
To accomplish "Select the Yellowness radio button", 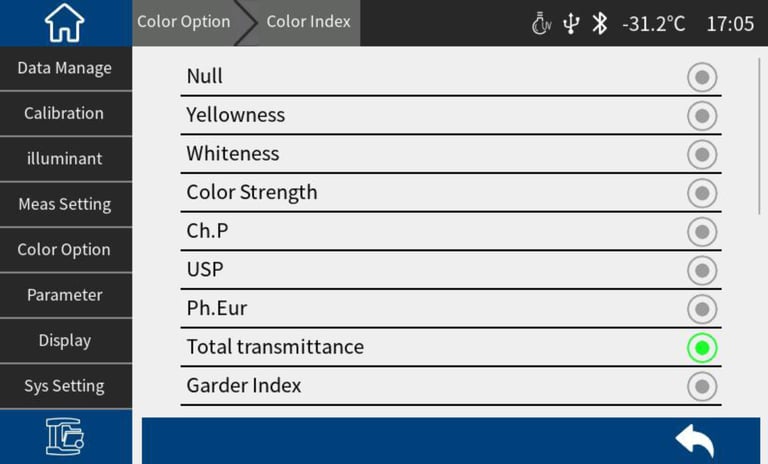I will (702, 116).
